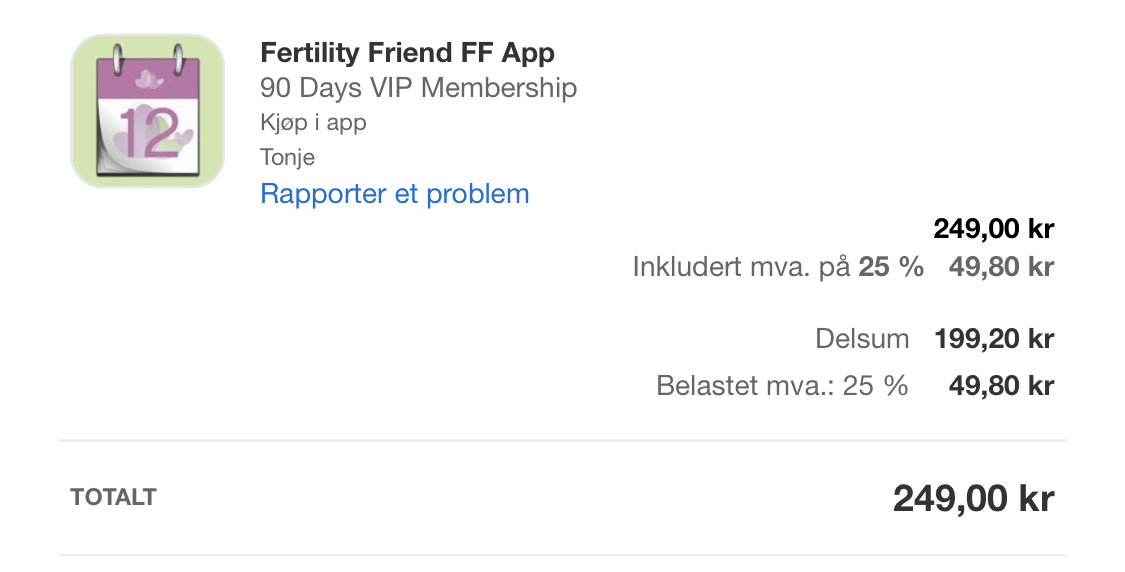
Task: Click the item price 249,00 kr
Action: (993, 229)
